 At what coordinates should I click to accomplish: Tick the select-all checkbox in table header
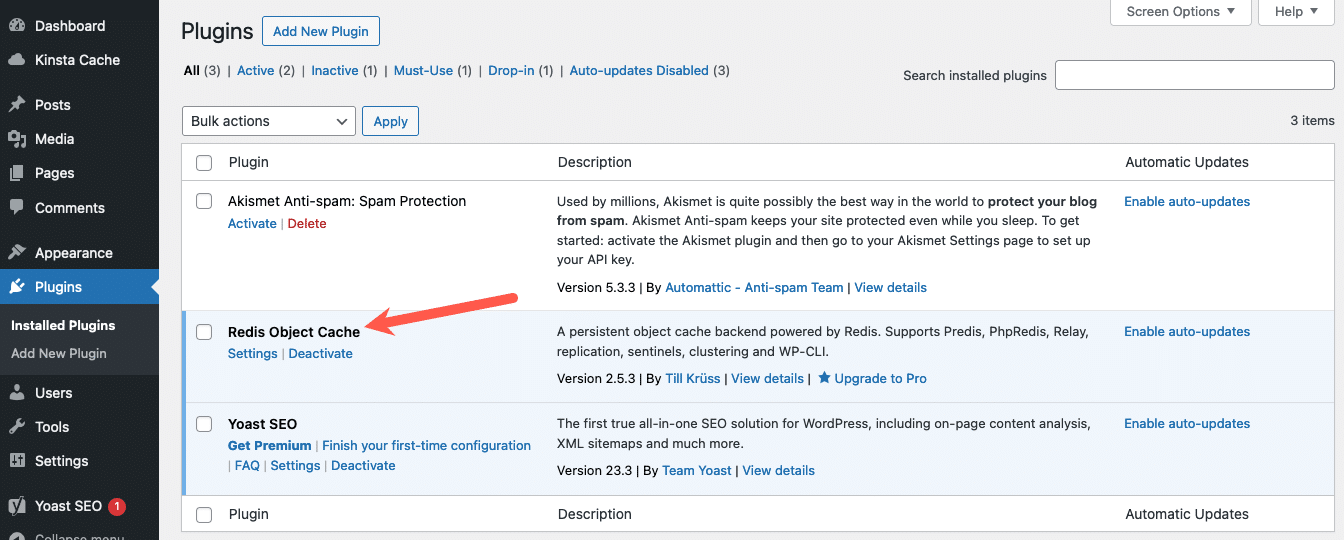click(204, 162)
